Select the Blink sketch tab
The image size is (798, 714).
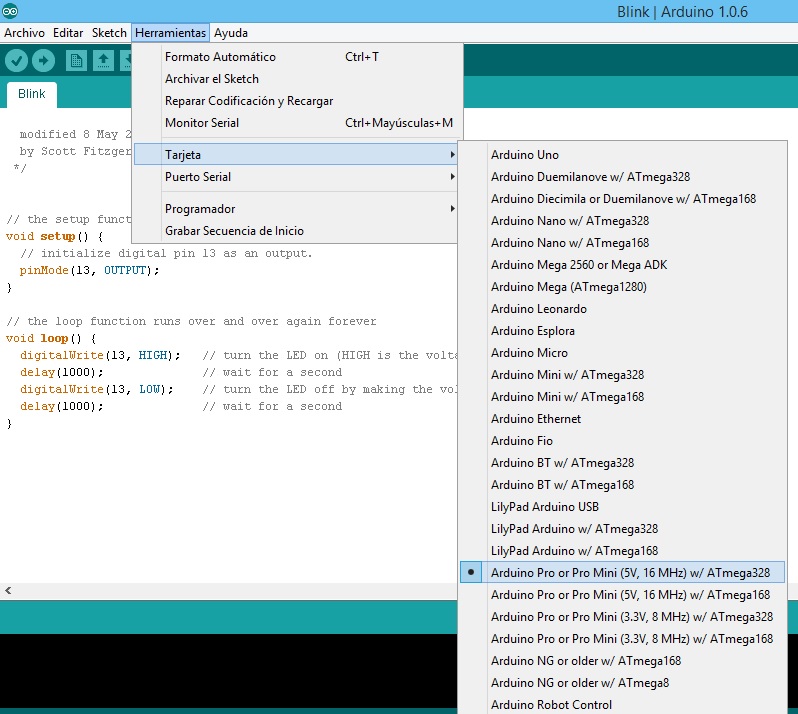(x=32, y=94)
